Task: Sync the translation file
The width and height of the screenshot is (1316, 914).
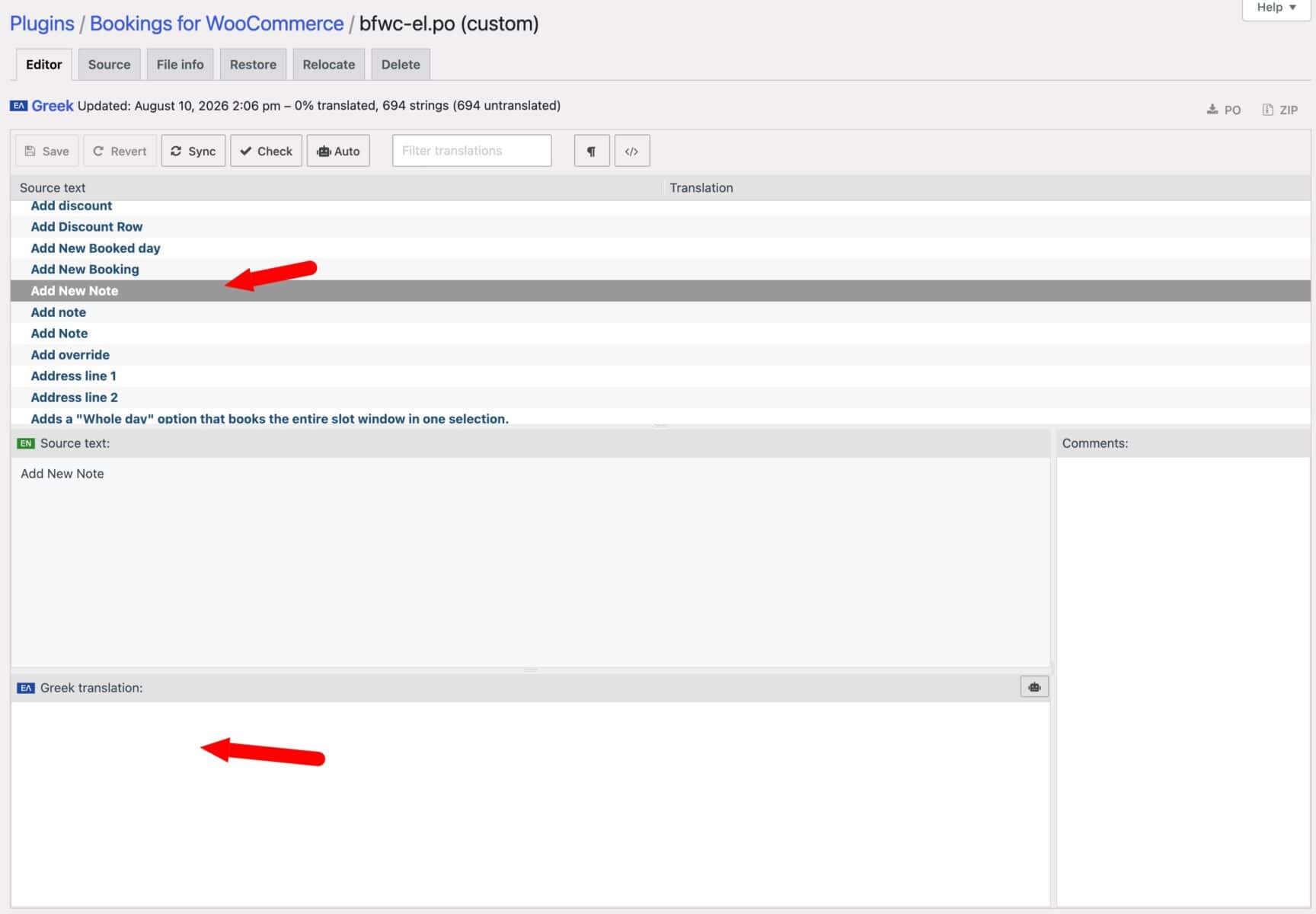Action: [x=193, y=151]
